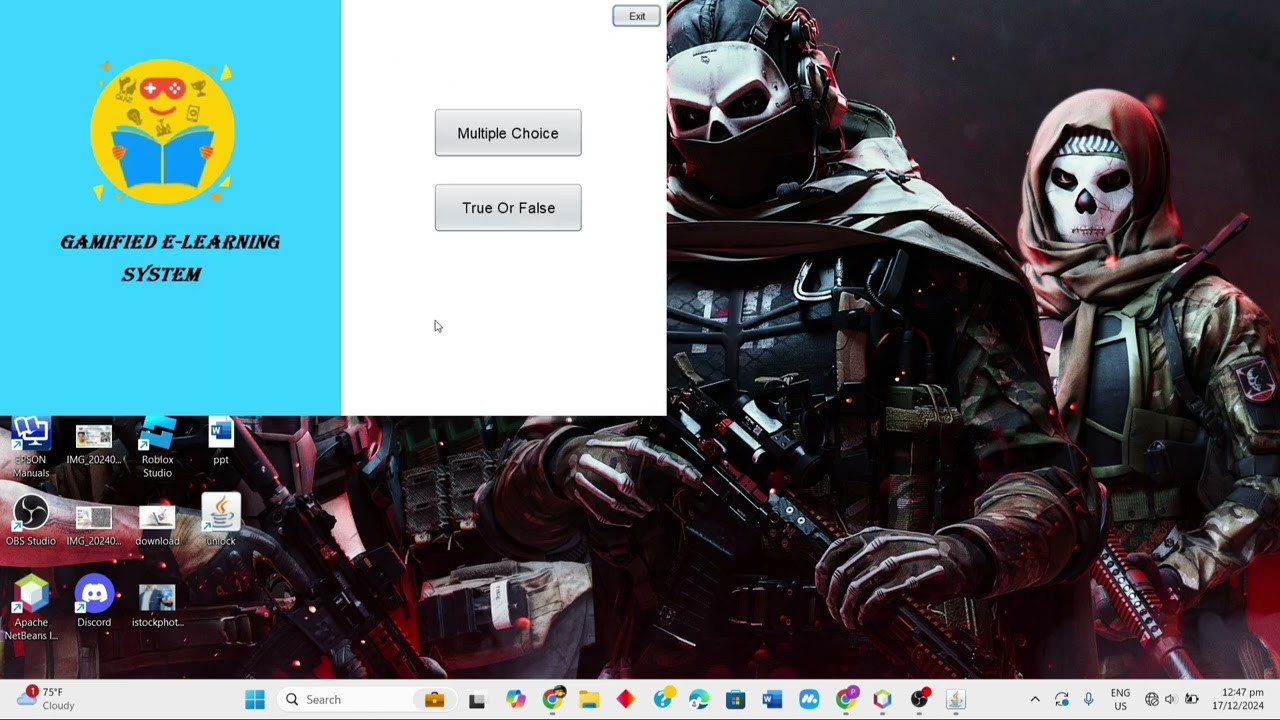
Task: Open Task View on the taskbar
Action: tap(477, 700)
